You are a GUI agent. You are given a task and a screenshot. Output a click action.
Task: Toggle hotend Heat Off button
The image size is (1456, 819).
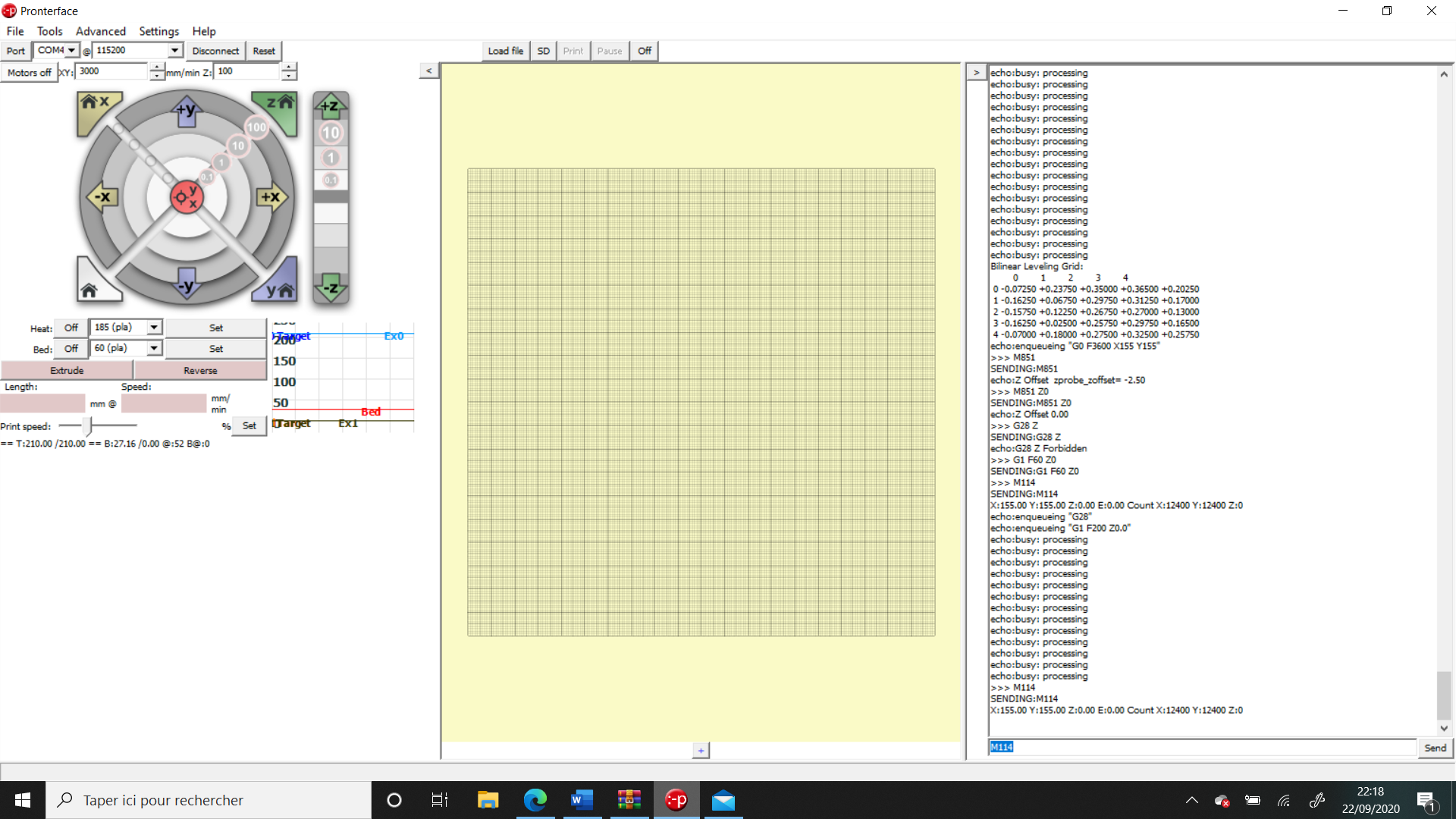tap(71, 328)
